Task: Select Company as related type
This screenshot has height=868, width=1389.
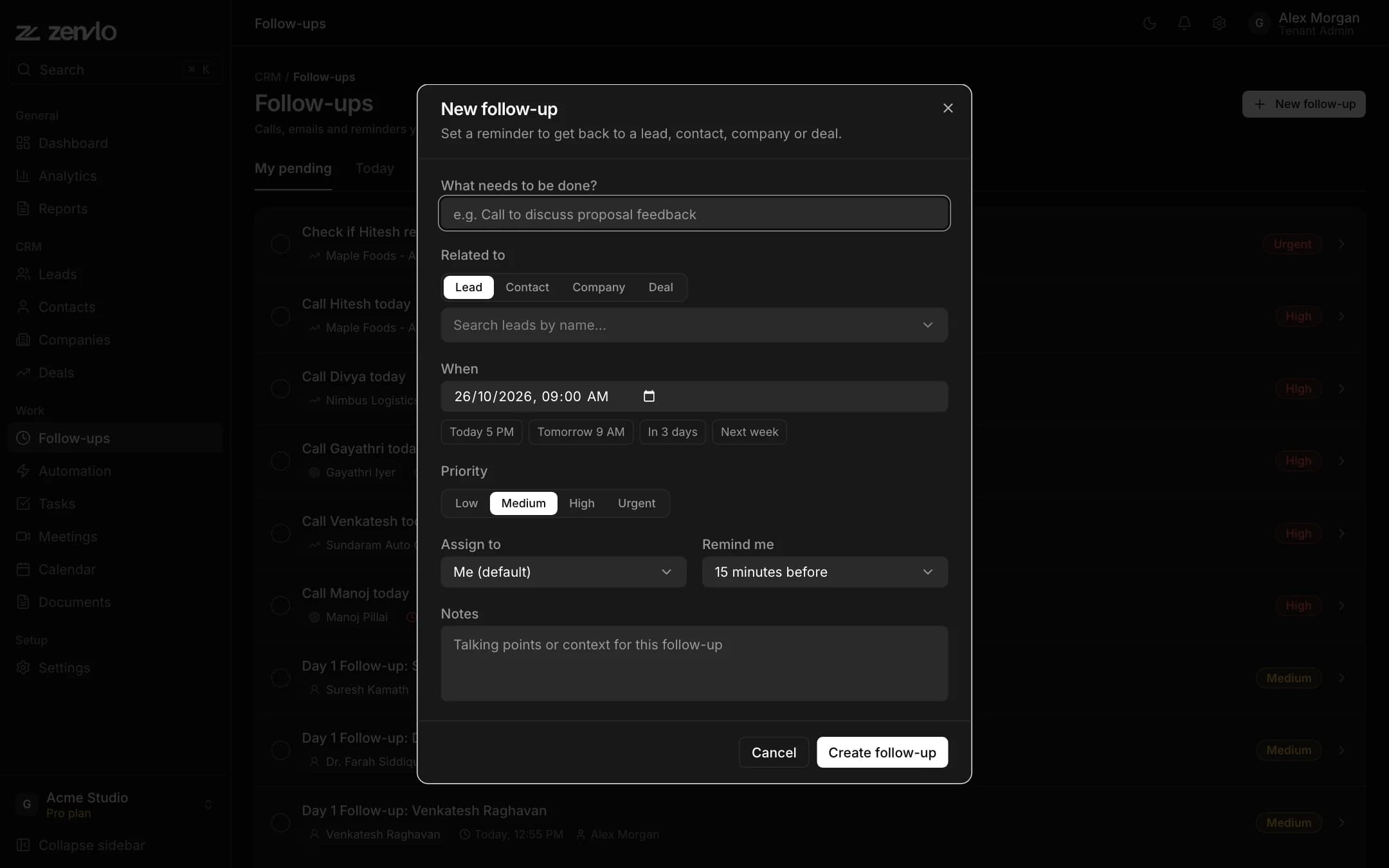Action: 599,287
